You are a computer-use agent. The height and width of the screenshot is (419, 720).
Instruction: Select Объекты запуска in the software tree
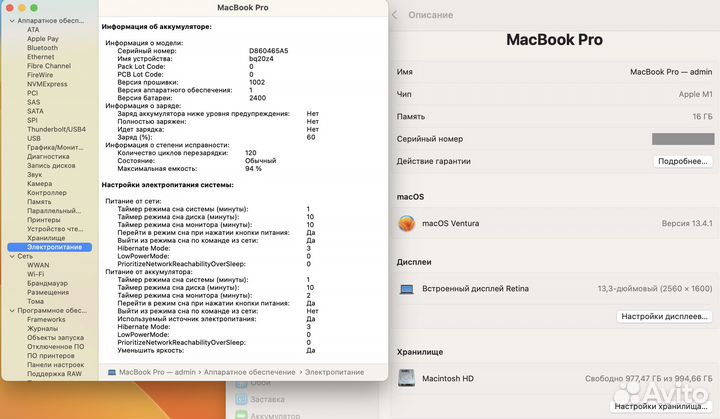pyautogui.click(x=55, y=338)
